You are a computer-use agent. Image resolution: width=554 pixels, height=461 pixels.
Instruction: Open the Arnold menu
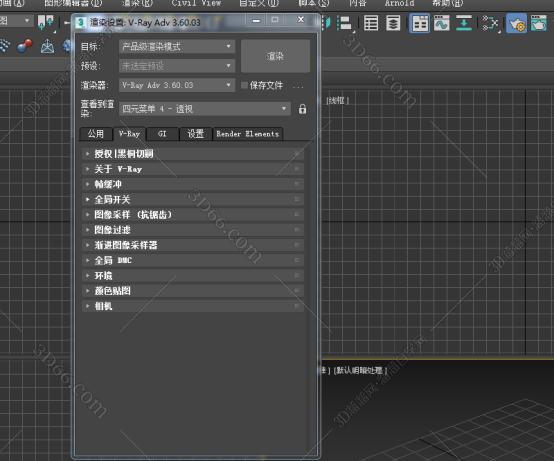coord(399,3)
